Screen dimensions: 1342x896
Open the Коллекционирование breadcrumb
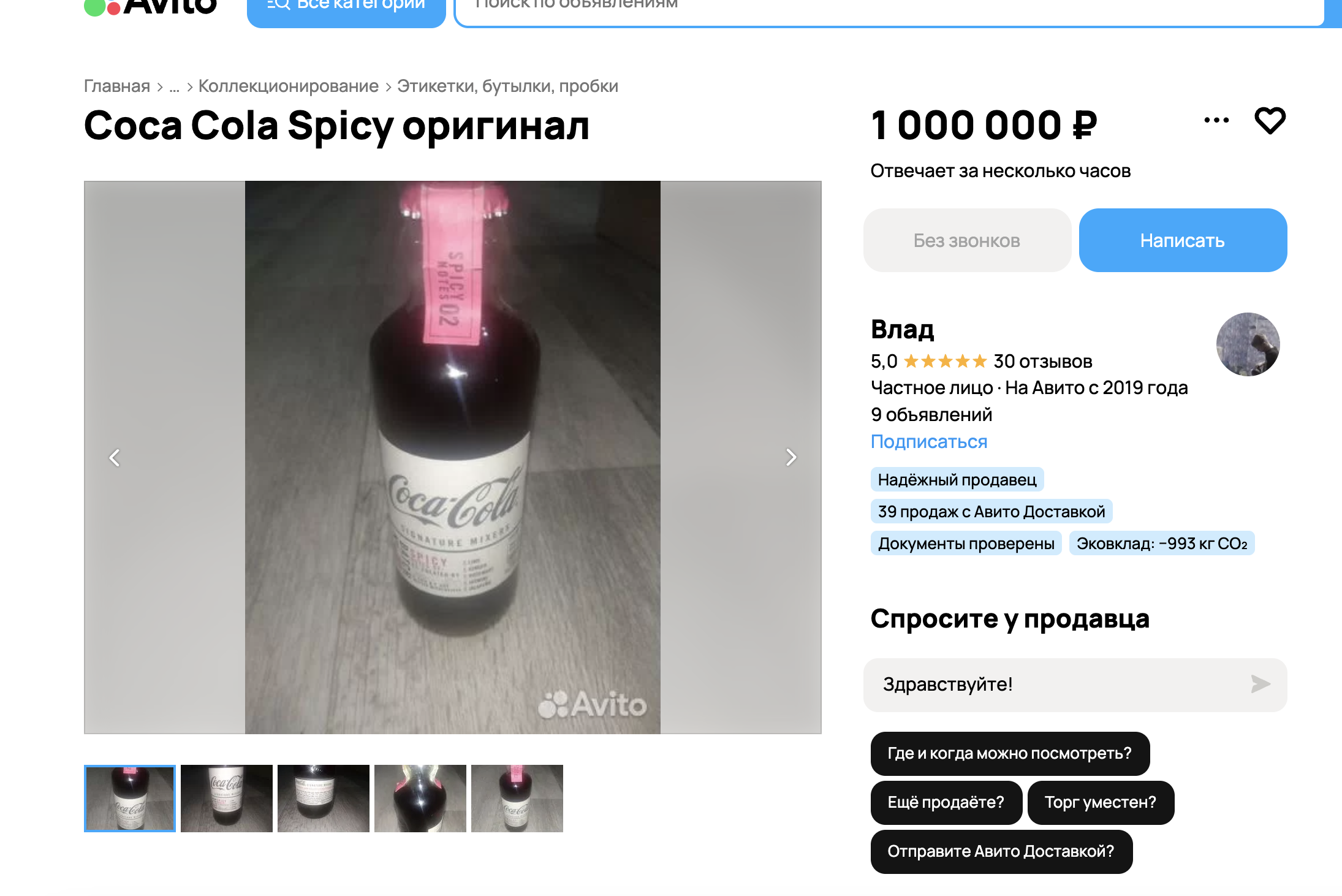[x=288, y=86]
